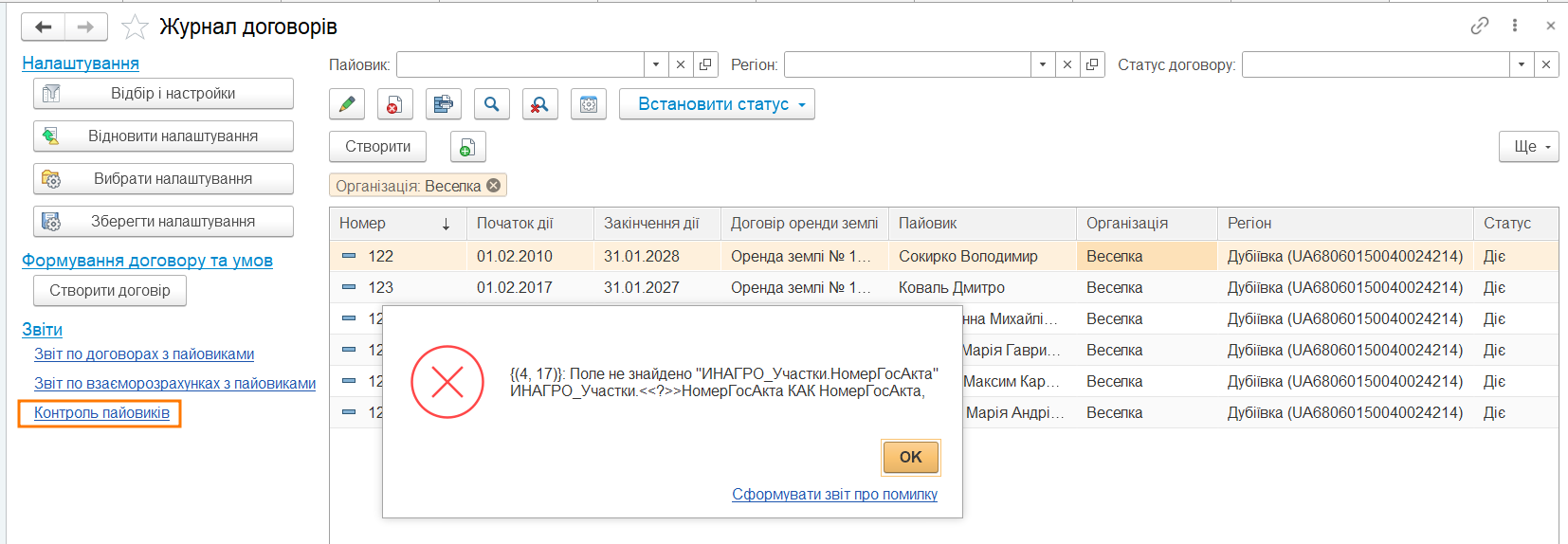Click the print list icon
This screenshot has width=1568, height=544.
(x=443, y=104)
